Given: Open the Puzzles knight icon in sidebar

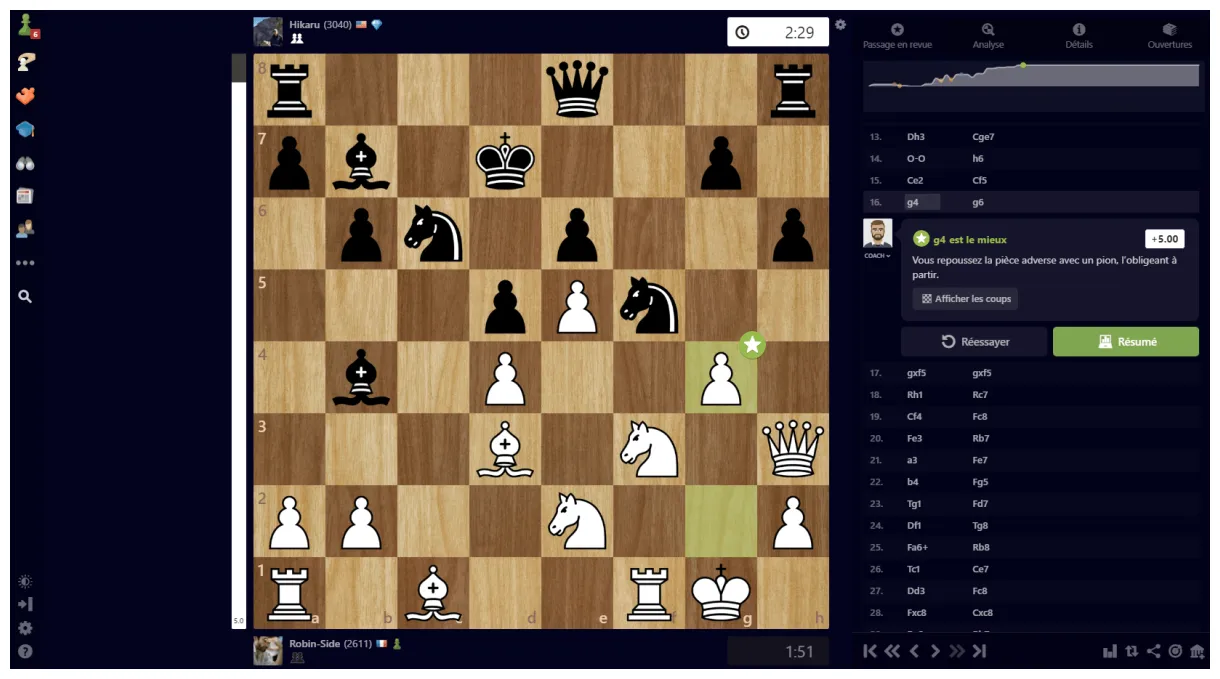Looking at the screenshot, I should click(x=26, y=62).
